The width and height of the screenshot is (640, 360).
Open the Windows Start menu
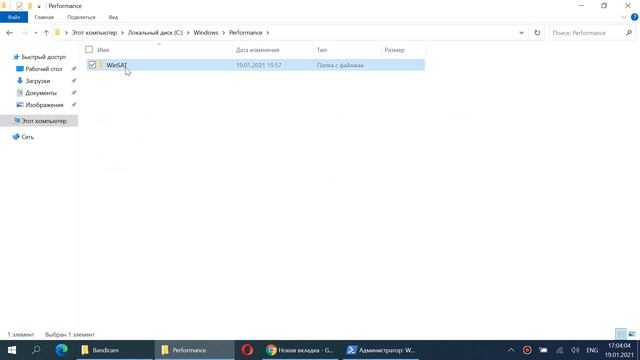tap(12, 350)
